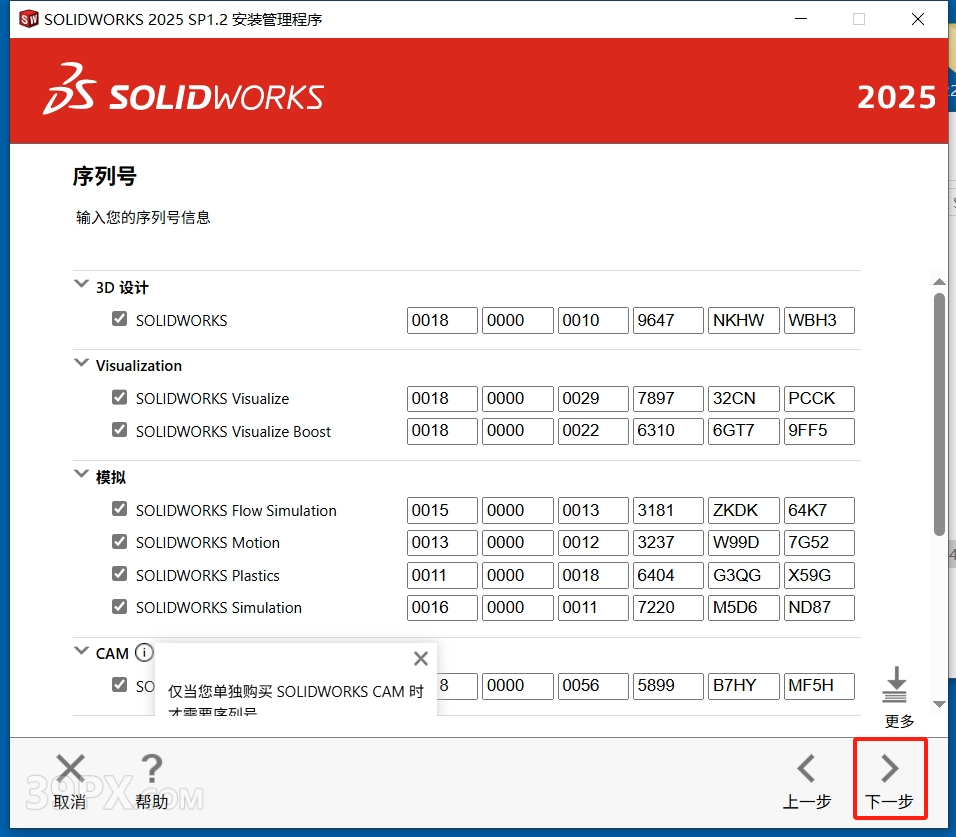Click the 上一步 back arrow icon
The height and width of the screenshot is (837, 956).
[807, 769]
